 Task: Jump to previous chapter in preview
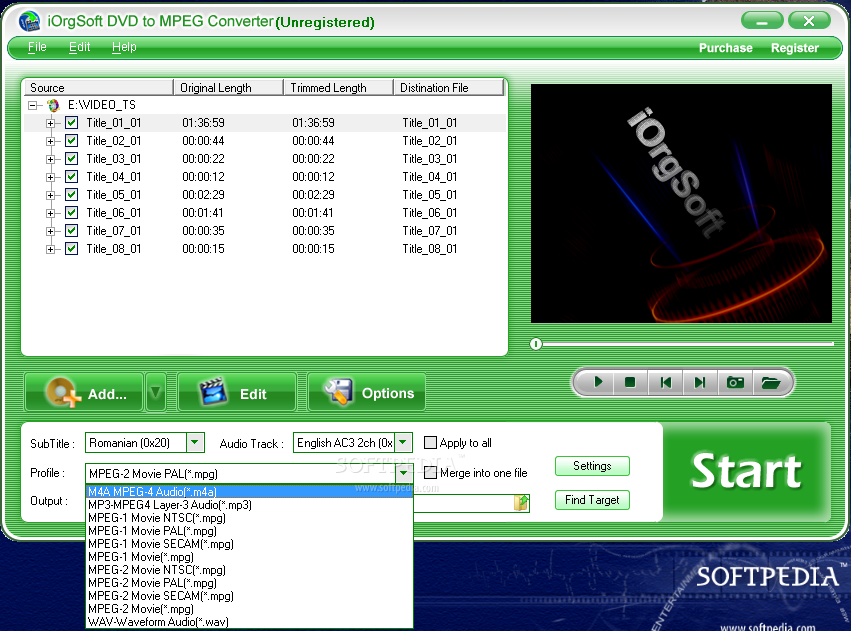(x=665, y=383)
